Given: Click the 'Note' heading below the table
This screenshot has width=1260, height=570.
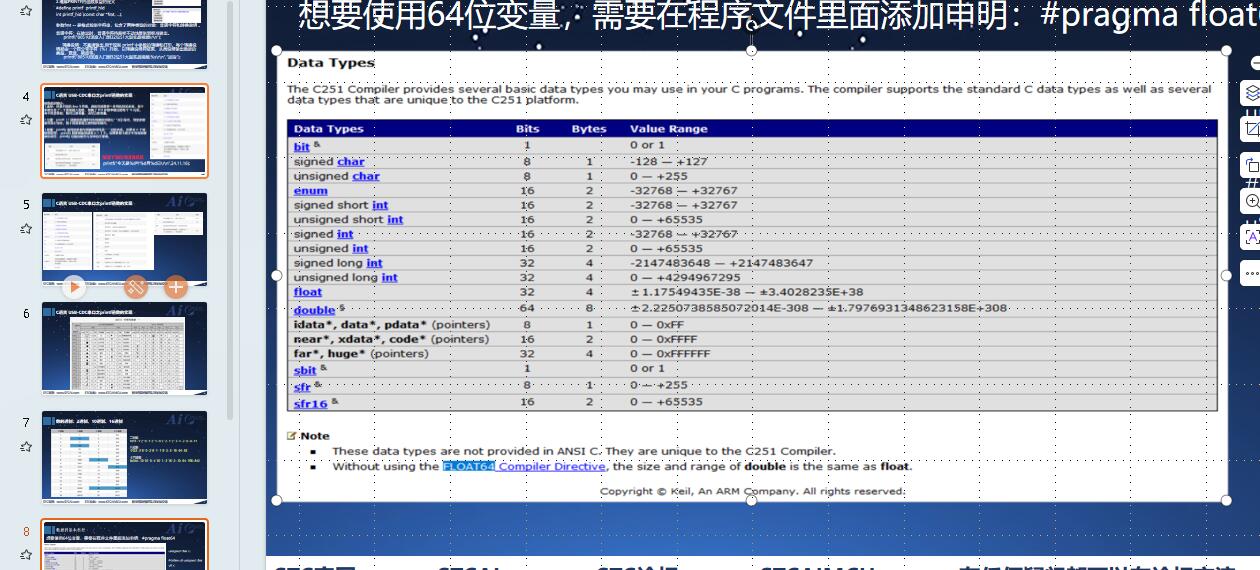Looking at the screenshot, I should (x=314, y=436).
